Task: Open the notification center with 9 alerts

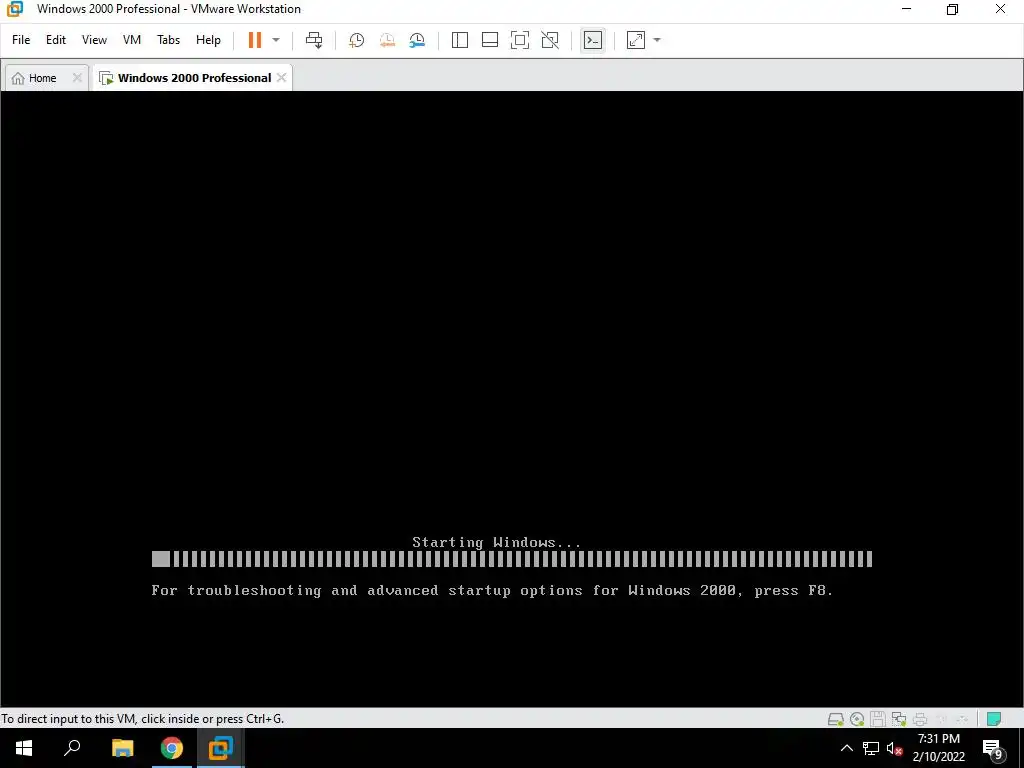Action: [993, 749]
